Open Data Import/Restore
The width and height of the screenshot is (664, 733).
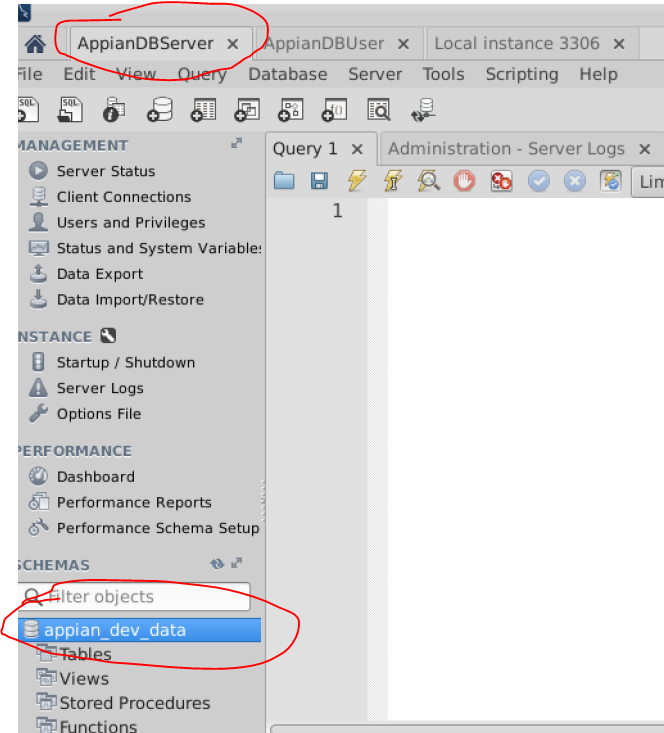click(130, 300)
